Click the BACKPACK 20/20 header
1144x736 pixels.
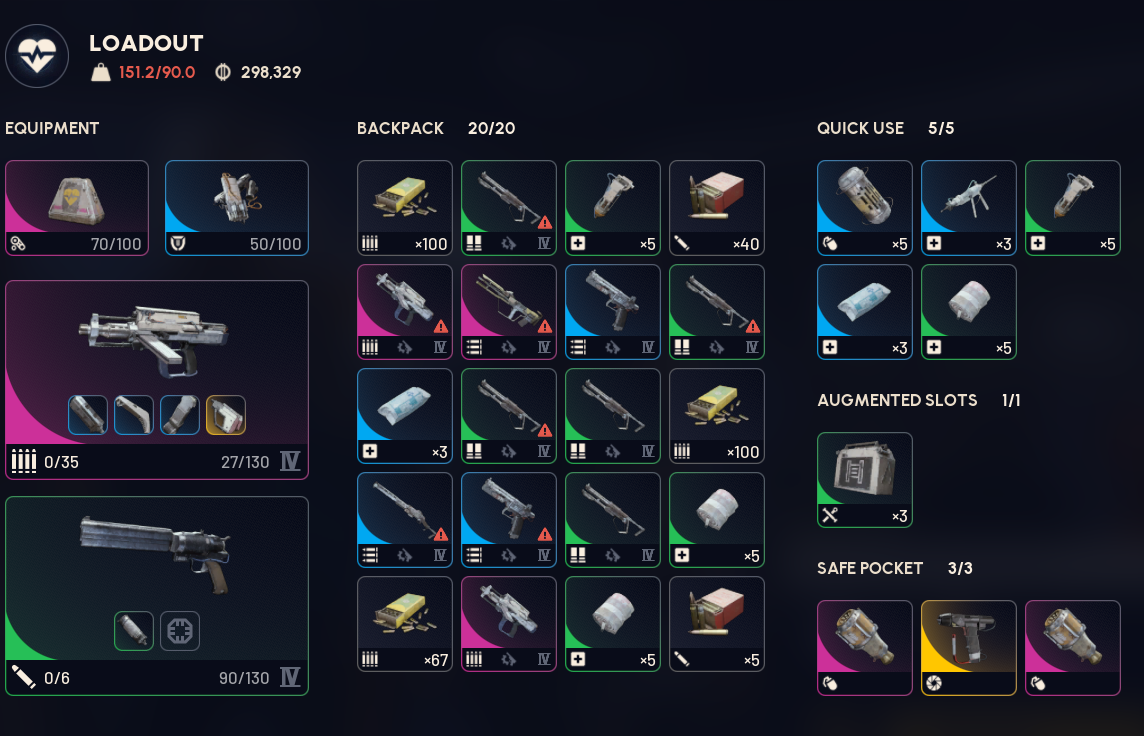pos(436,128)
